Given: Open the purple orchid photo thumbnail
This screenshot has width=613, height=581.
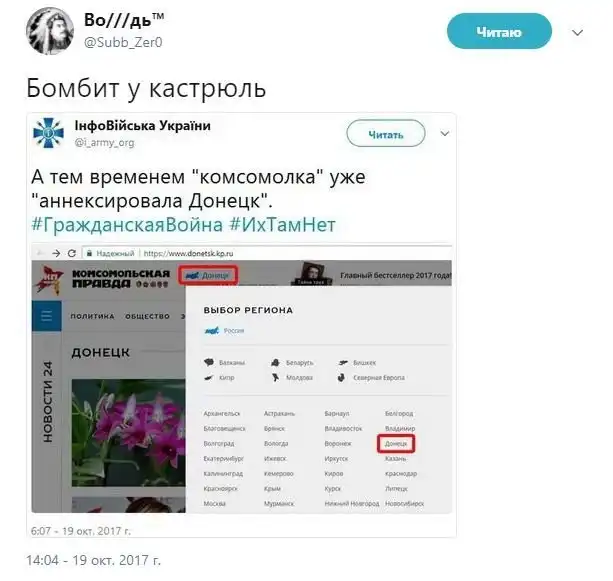Looking at the screenshot, I should pyautogui.click(x=128, y=432).
